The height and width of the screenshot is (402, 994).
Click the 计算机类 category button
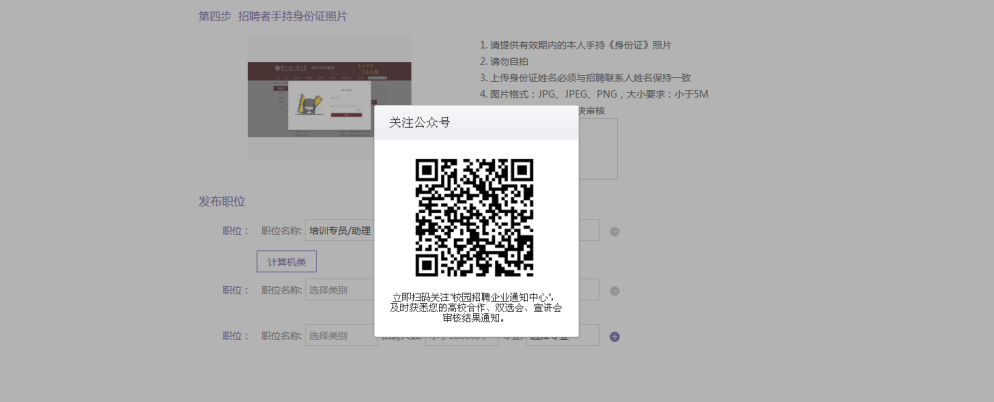click(x=287, y=261)
